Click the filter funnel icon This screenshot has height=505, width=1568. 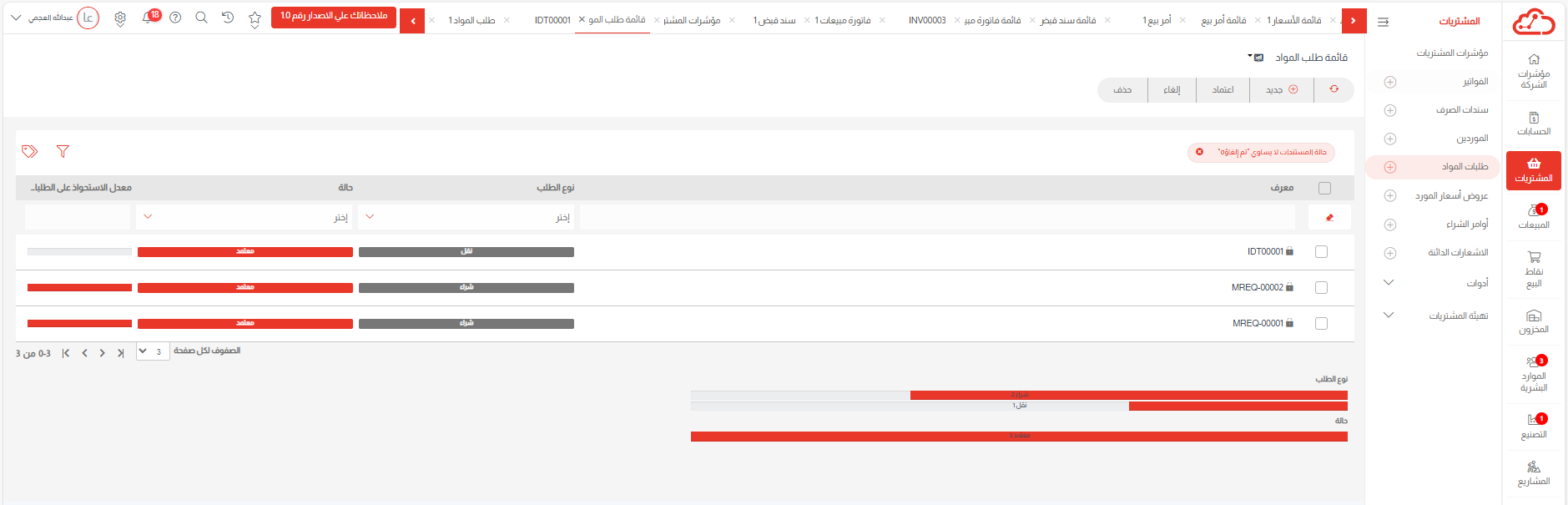63,151
